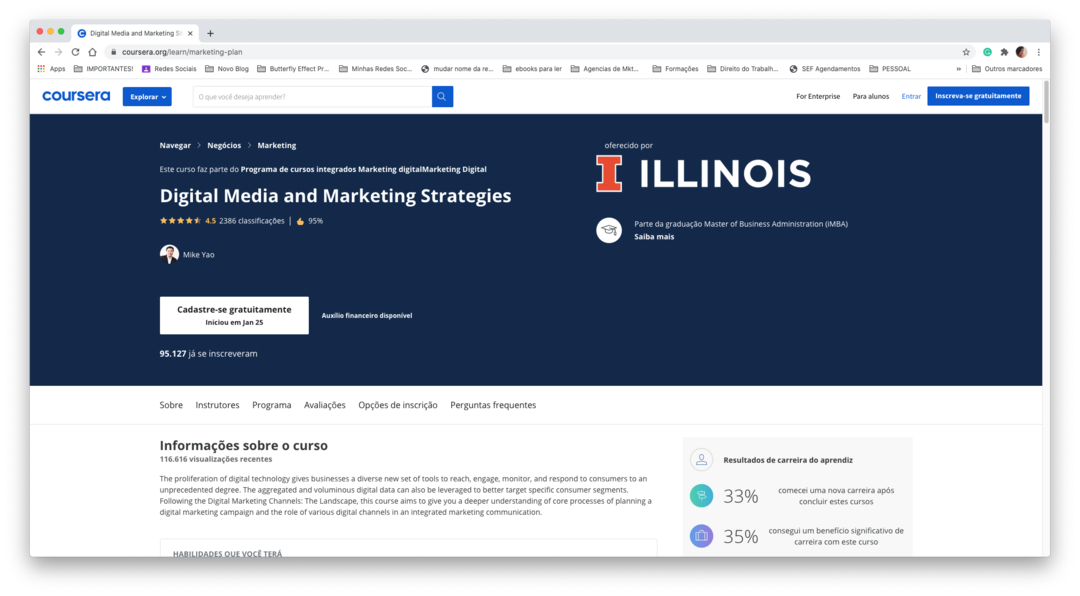This screenshot has width=1080, height=596.
Task: Click Inscreva-se gratuitamente button
Action: tap(978, 96)
